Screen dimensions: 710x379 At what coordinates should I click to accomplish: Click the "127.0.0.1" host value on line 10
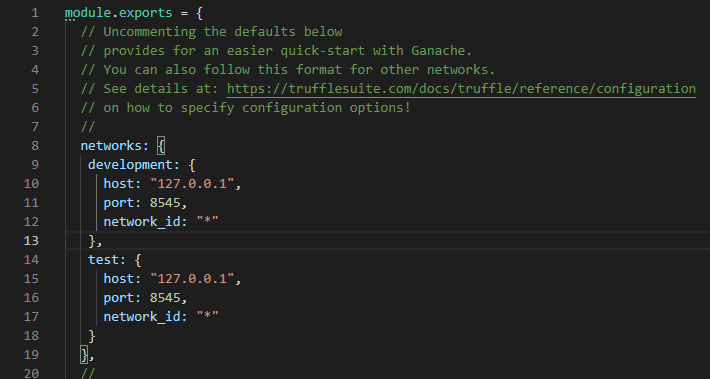click(192, 183)
